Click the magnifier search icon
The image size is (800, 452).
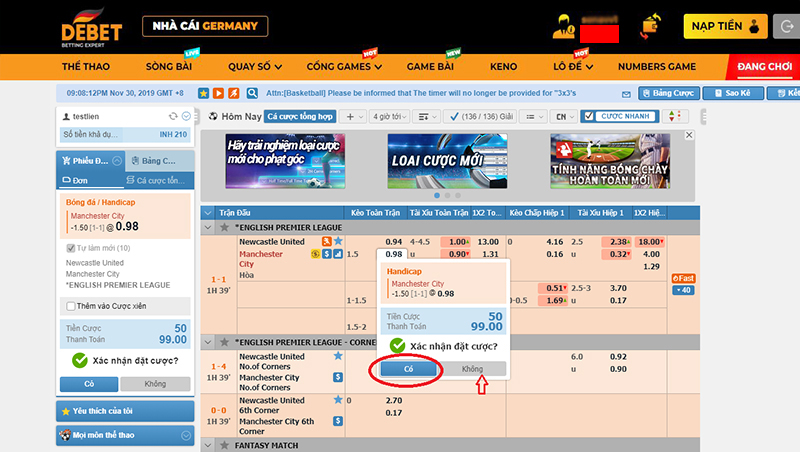pyautogui.click(x=252, y=93)
